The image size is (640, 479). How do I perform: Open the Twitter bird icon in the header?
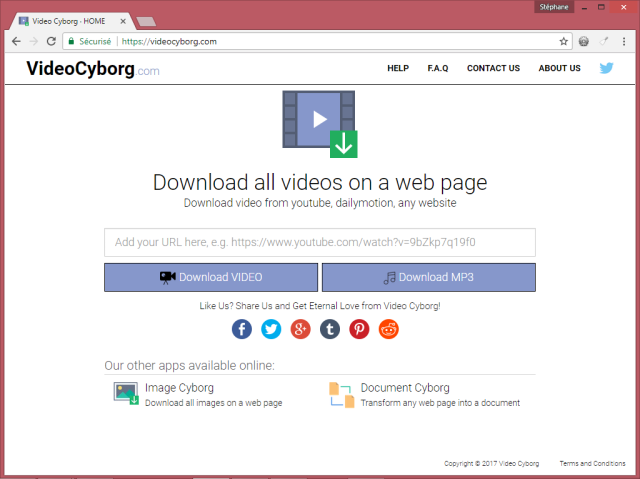coord(607,68)
